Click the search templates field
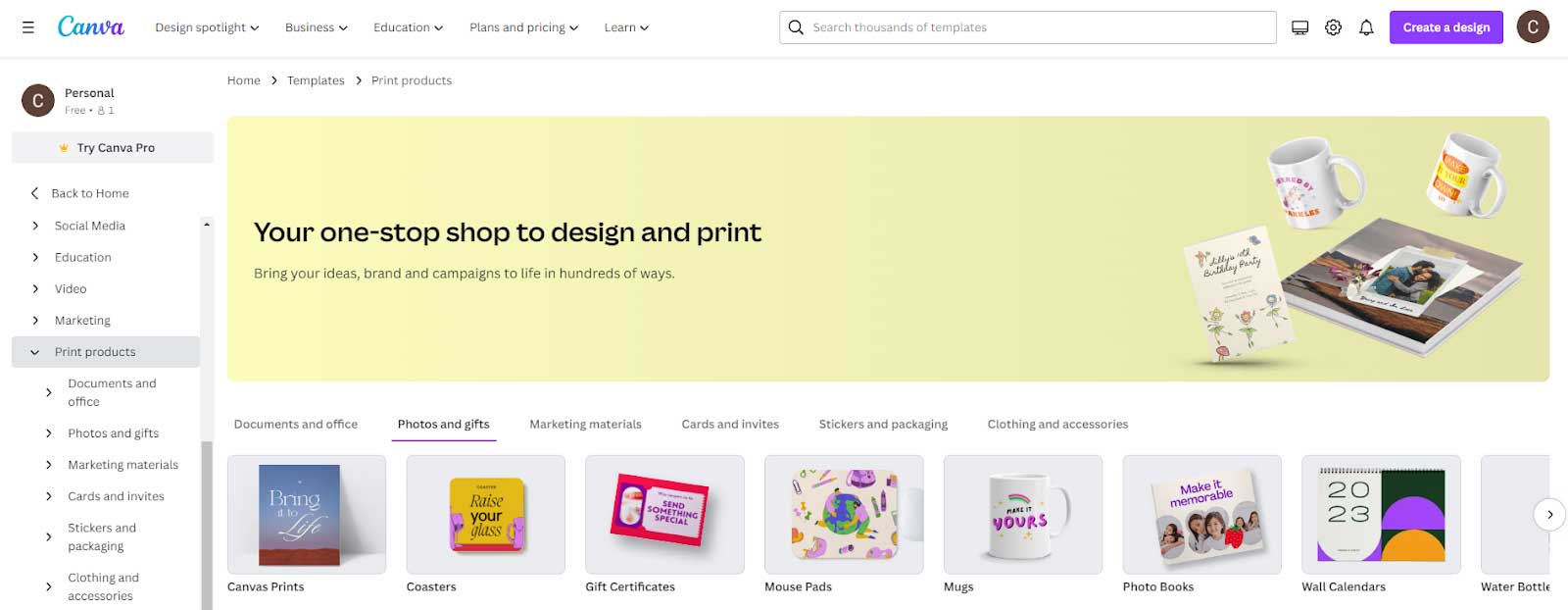Viewport: 1568px width, 610px height. click(1039, 27)
